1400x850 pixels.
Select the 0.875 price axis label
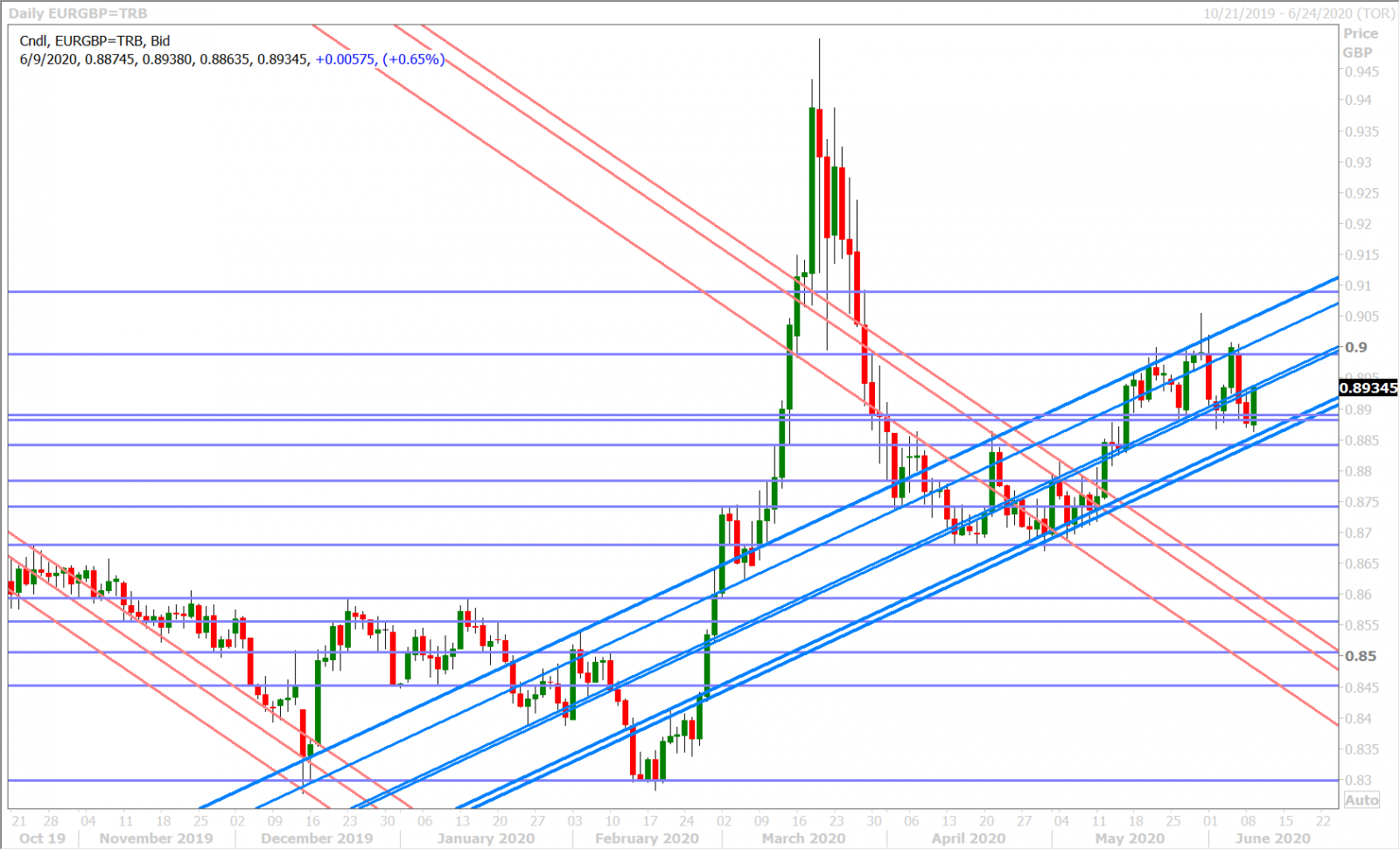(x=1361, y=502)
